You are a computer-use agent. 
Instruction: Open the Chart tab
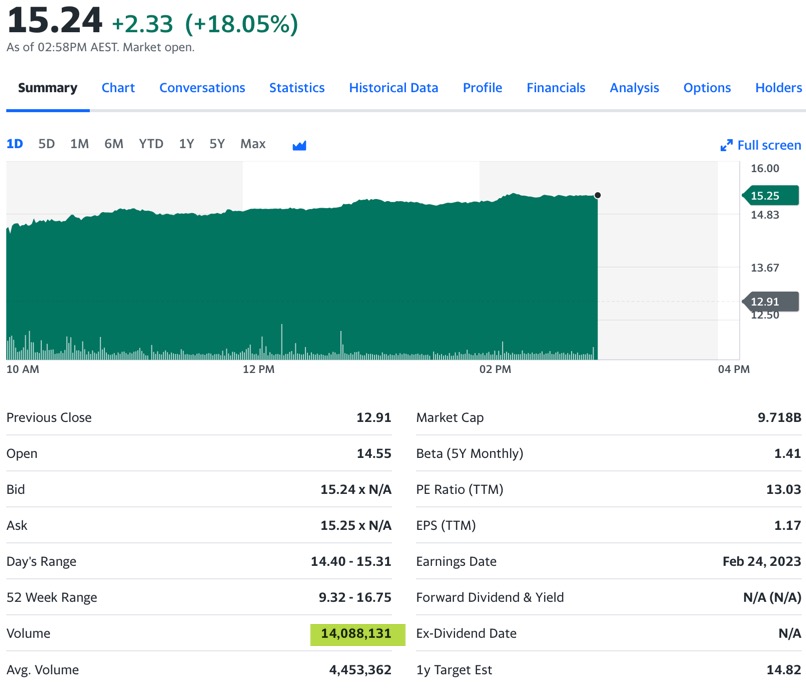click(118, 88)
